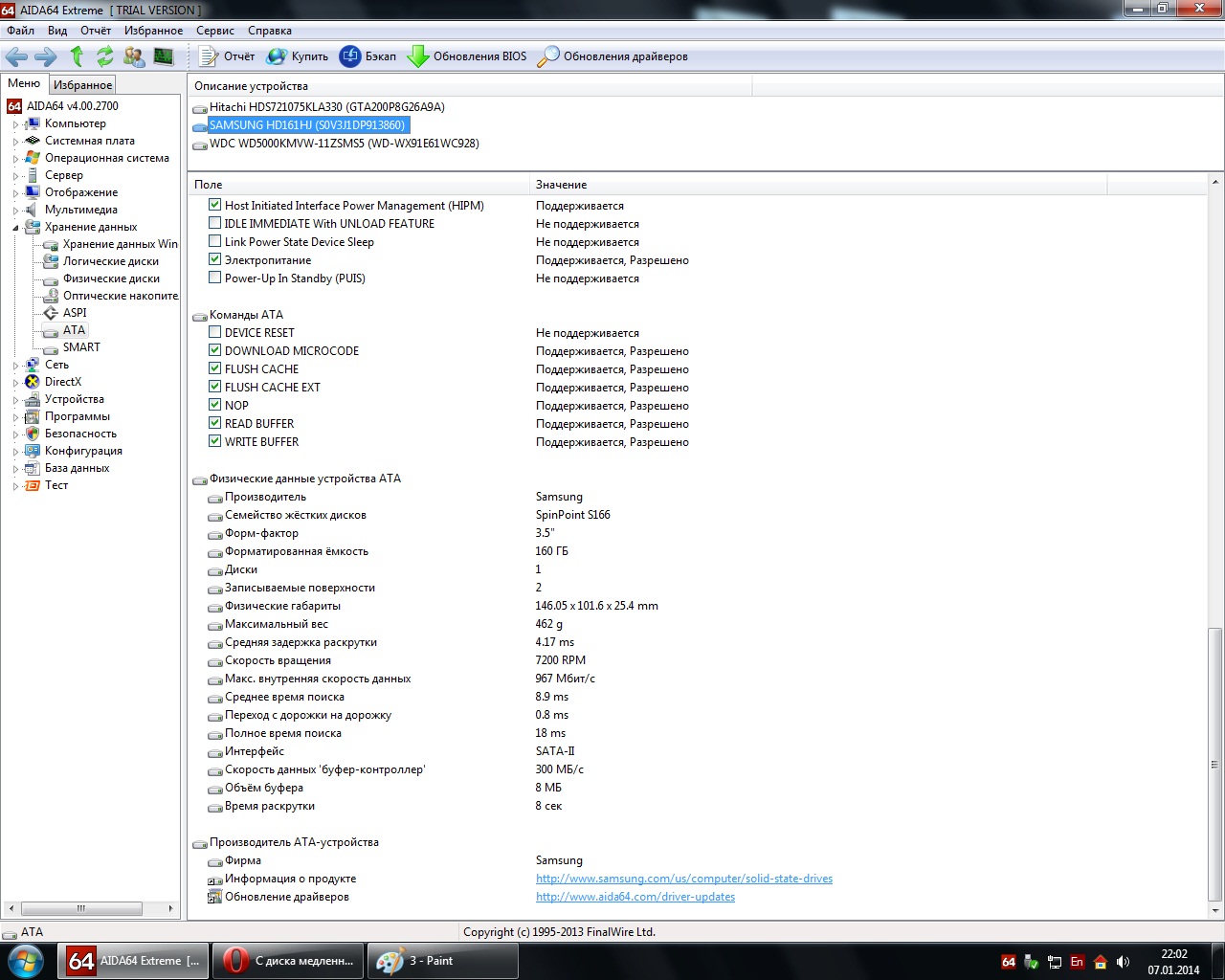Collapse the Хранение данных tree node
This screenshot has width=1225, height=980.
coord(15,228)
